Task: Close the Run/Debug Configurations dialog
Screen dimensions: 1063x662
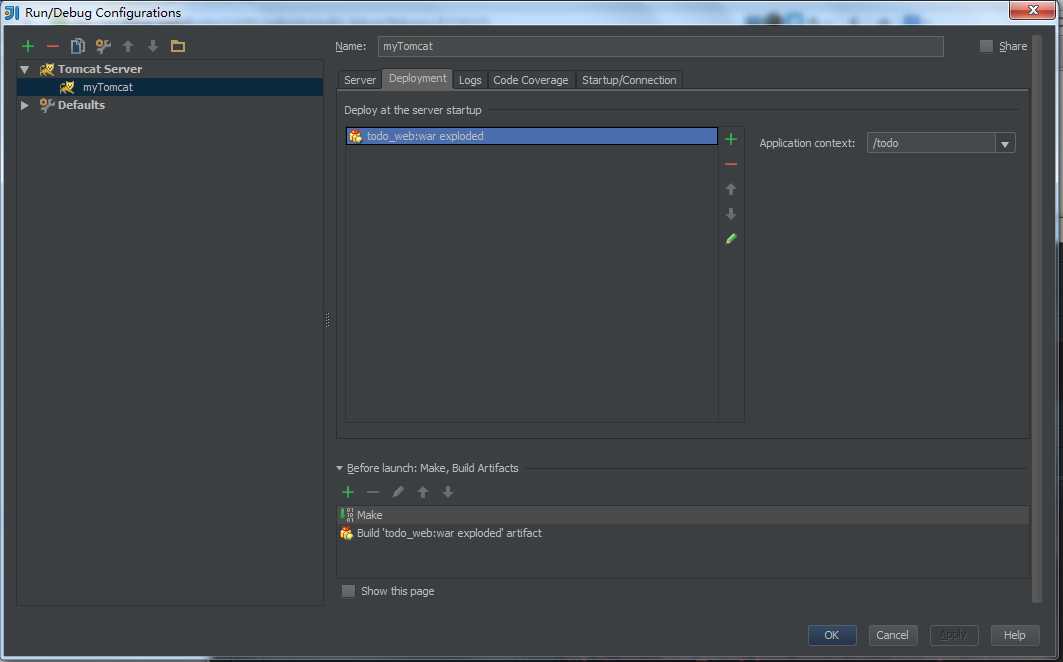Action: point(1032,10)
